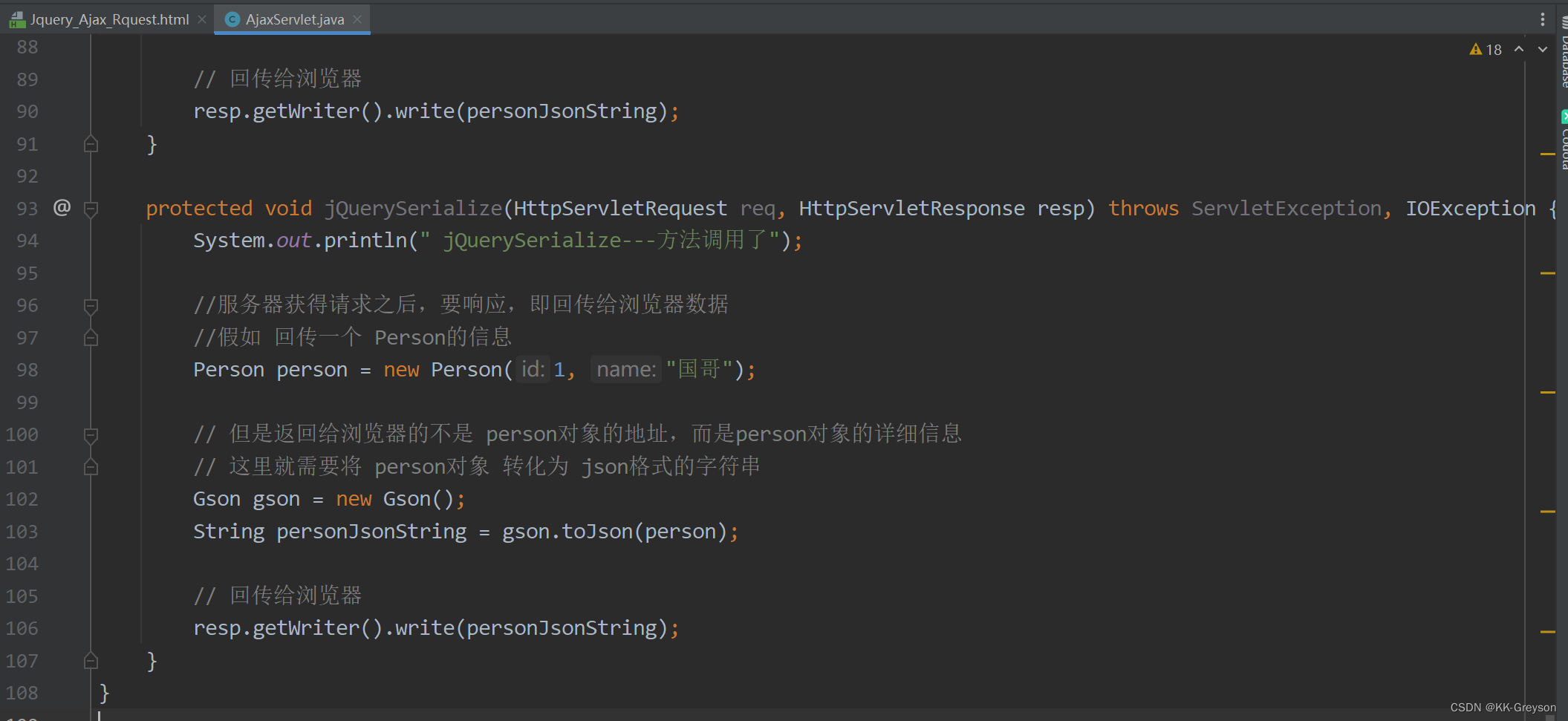The width and height of the screenshot is (1568, 721).
Task: Click the warning stripe mark near line 95
Action: point(1548,273)
